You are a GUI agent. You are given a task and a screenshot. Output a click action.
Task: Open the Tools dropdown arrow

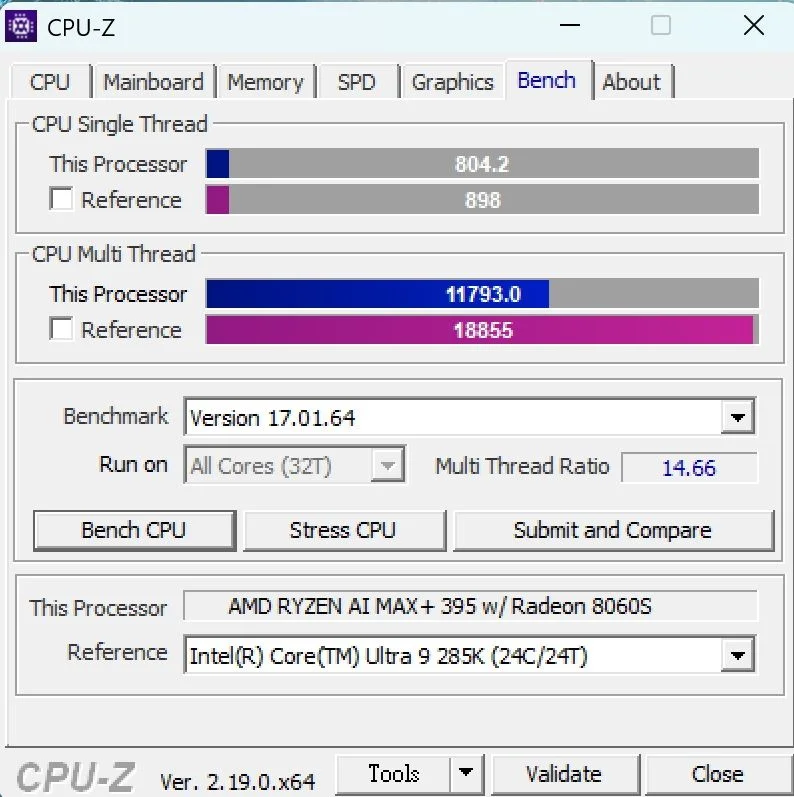[x=466, y=774]
